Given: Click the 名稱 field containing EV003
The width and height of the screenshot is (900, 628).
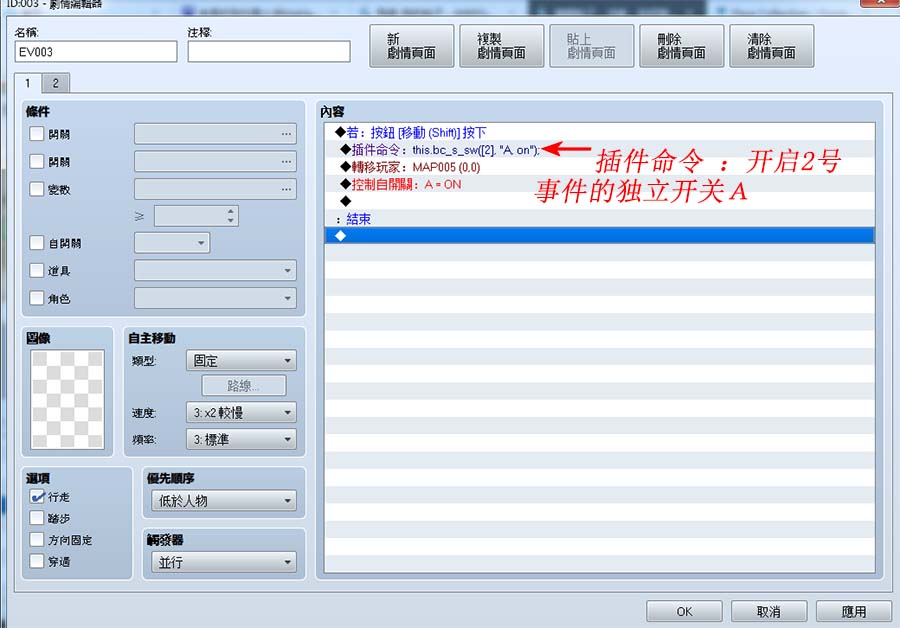Looking at the screenshot, I should (x=96, y=52).
